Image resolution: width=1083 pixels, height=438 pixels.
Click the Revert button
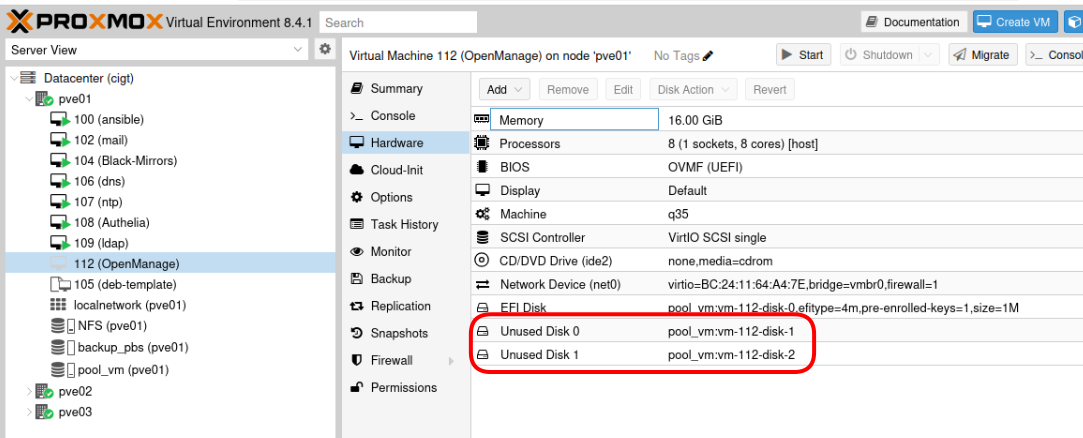769,89
